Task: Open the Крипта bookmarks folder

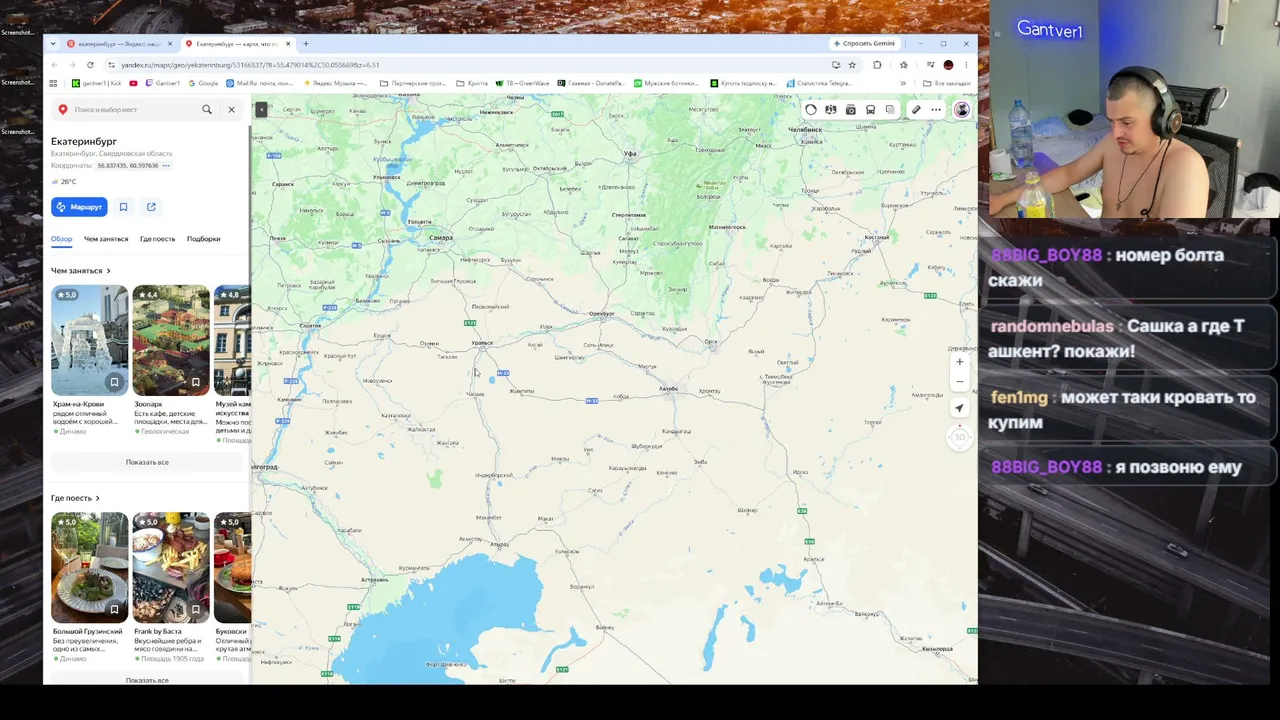Action: click(x=472, y=83)
